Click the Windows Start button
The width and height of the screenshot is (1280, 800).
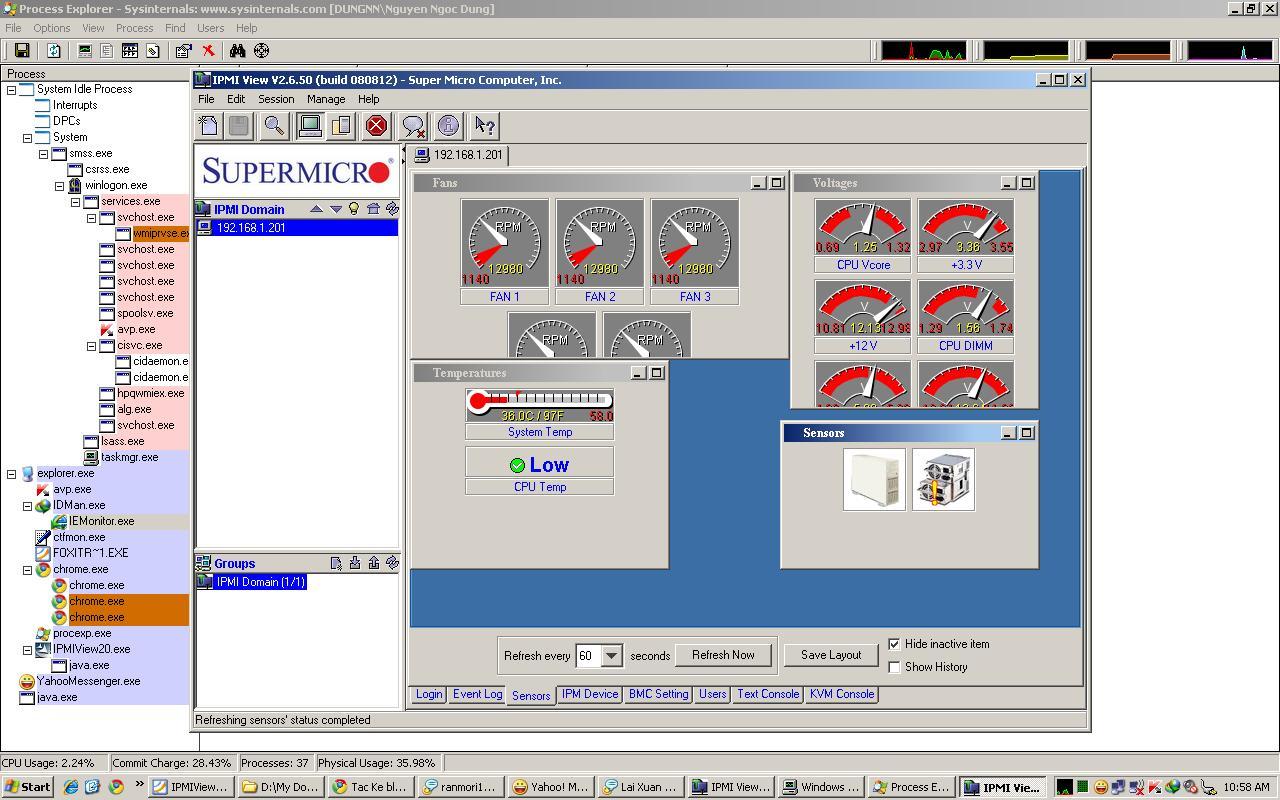[28, 787]
